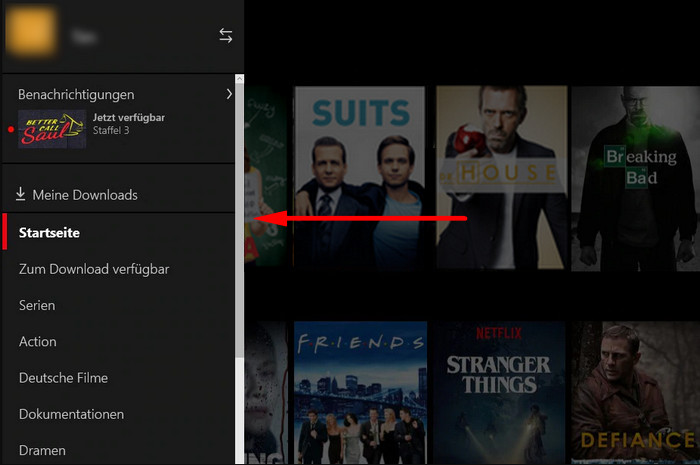This screenshot has height=465, width=700.
Task: Open Deutsche Filme category
Action: tap(63, 378)
